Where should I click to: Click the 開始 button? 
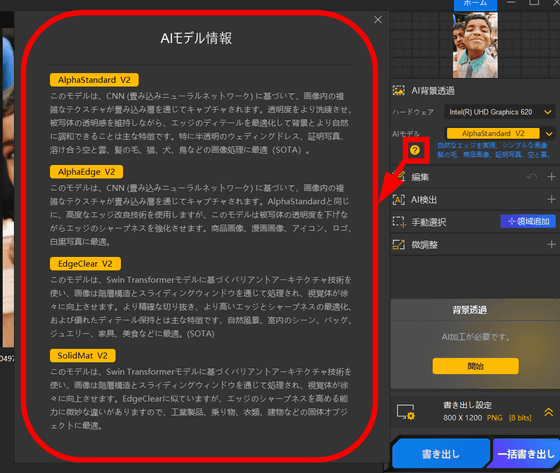pyautogui.click(x=475, y=366)
